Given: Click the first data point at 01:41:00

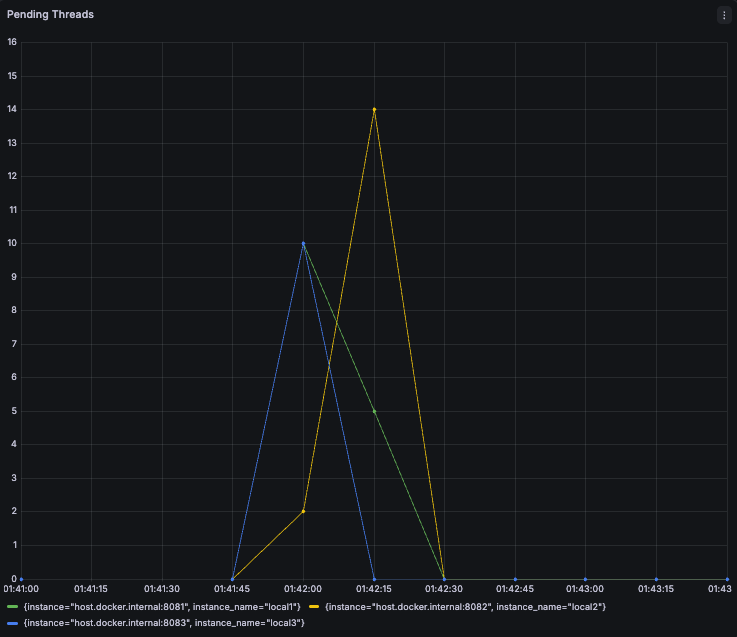Looking at the screenshot, I should (x=21, y=579).
